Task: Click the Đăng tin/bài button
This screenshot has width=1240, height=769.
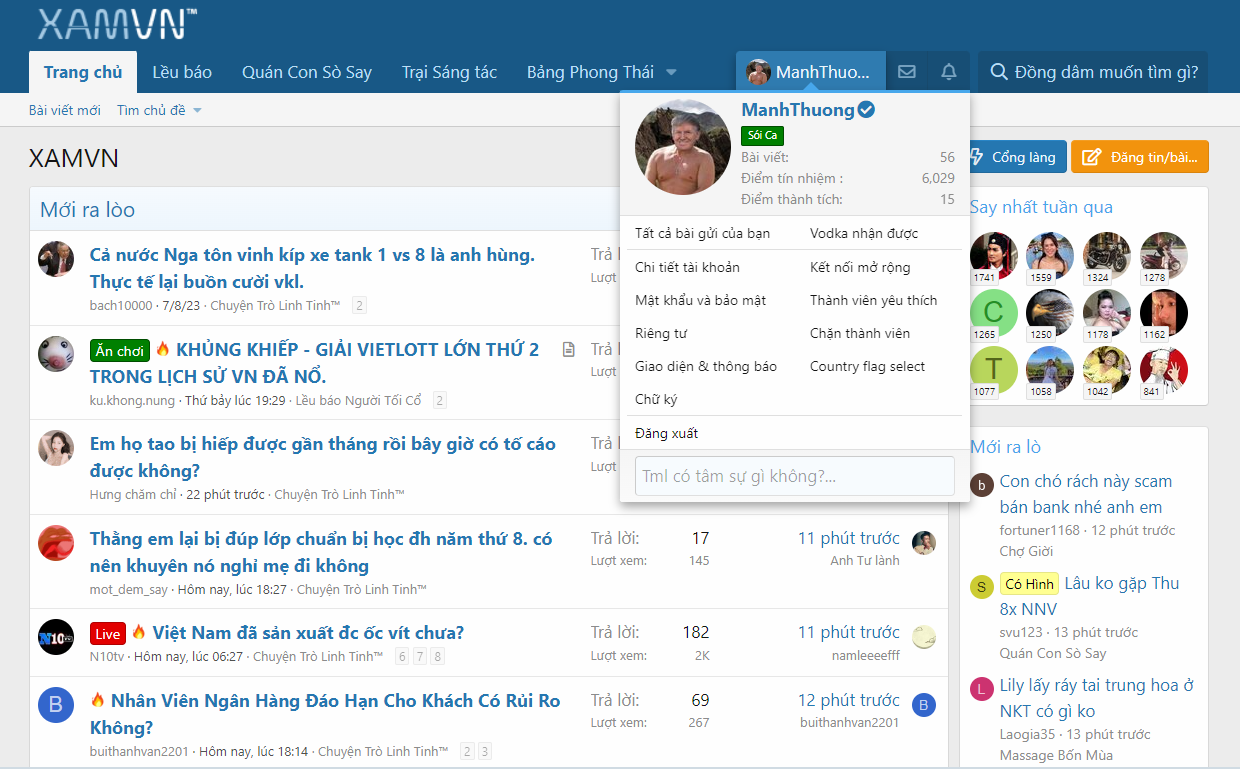Action: pyautogui.click(x=1140, y=157)
